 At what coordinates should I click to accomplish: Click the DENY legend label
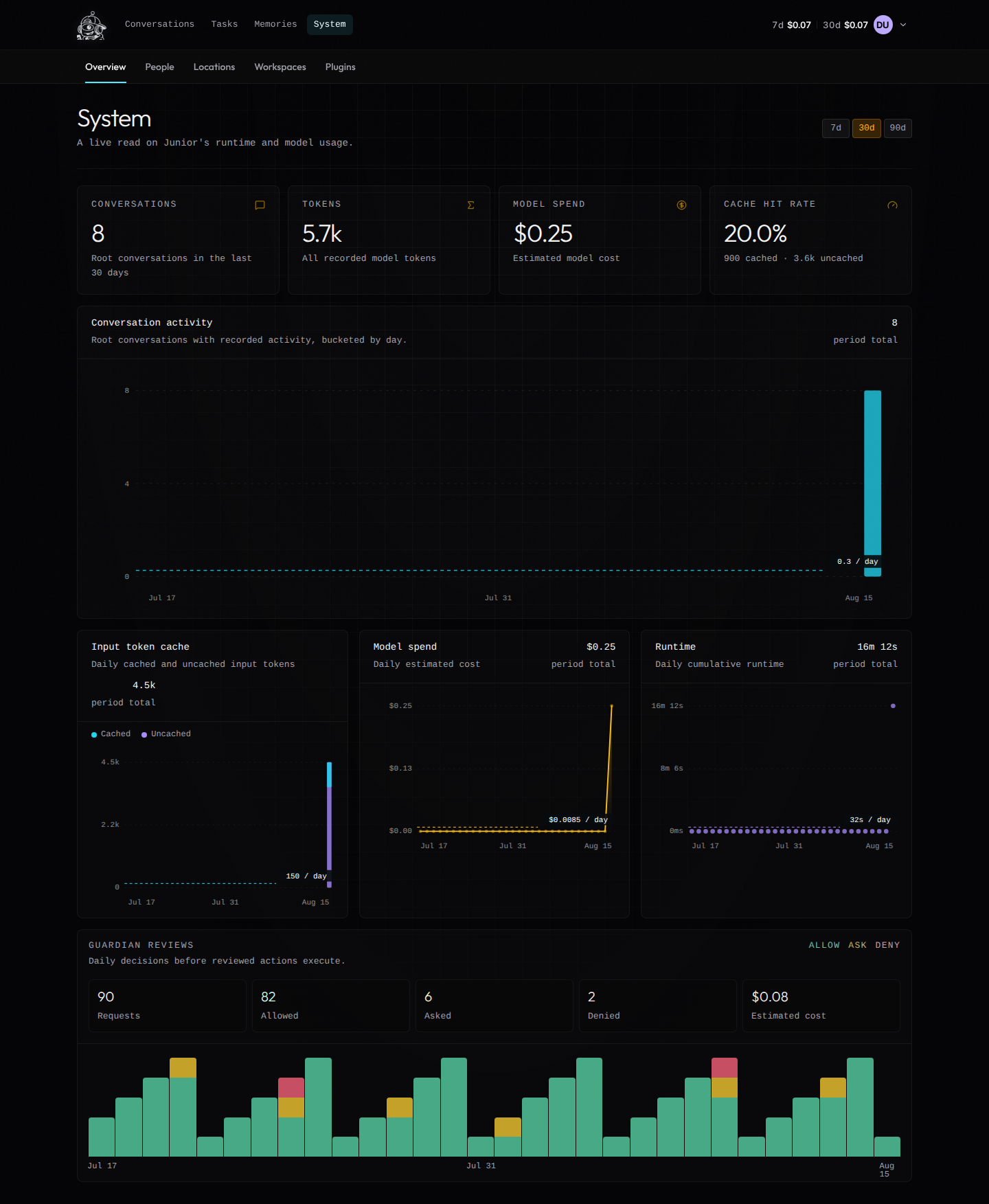click(887, 945)
